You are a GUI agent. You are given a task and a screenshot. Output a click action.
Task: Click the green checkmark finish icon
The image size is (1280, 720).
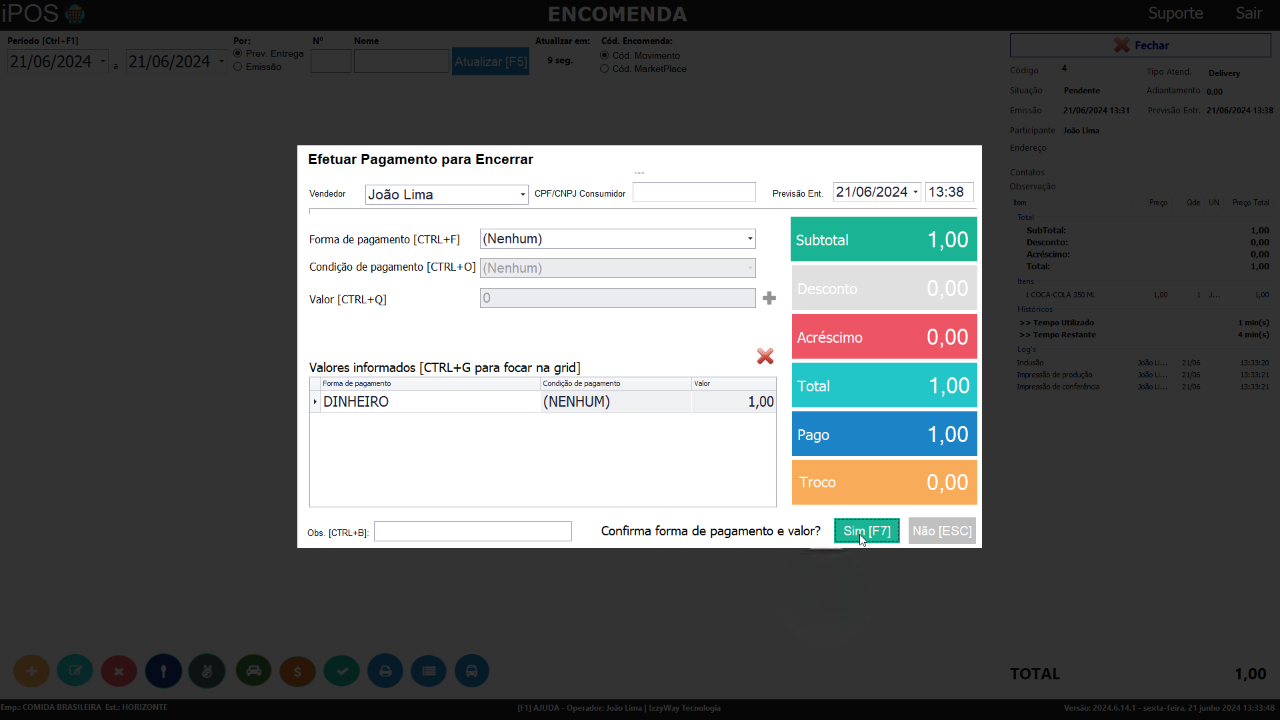point(341,671)
